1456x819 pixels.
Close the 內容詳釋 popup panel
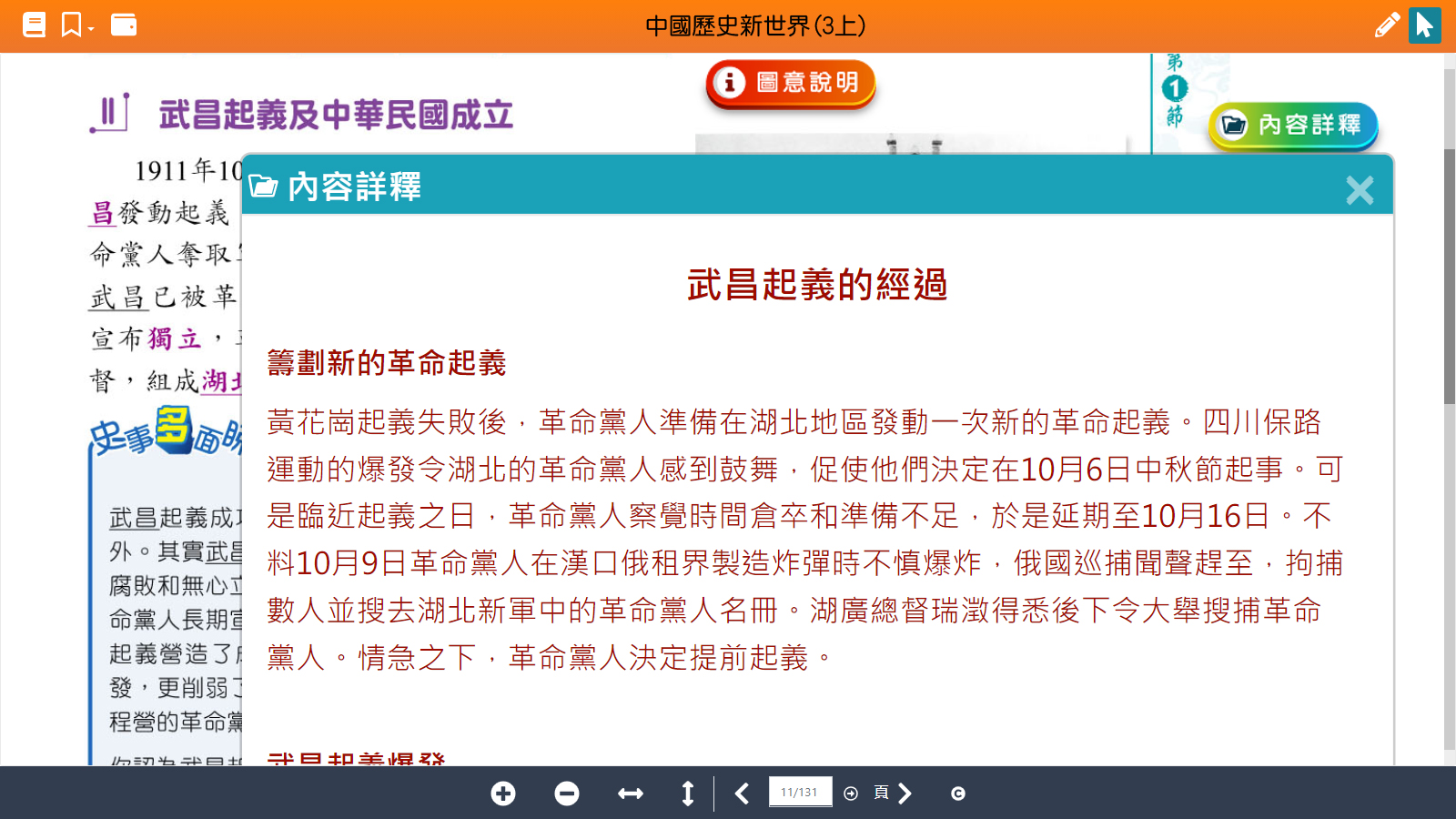(x=1360, y=190)
